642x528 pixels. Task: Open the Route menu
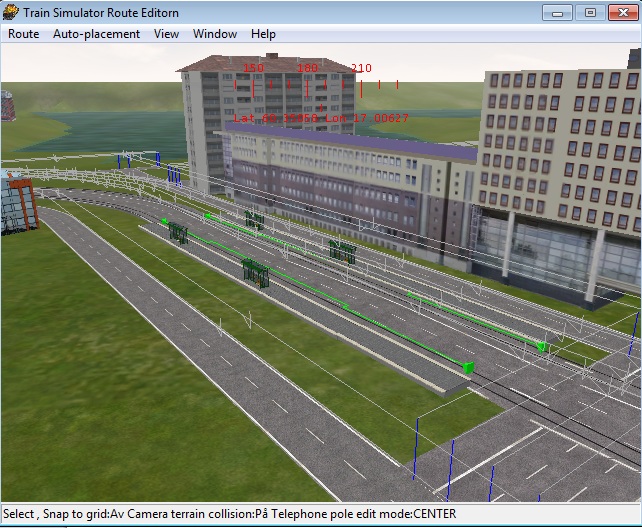point(24,34)
